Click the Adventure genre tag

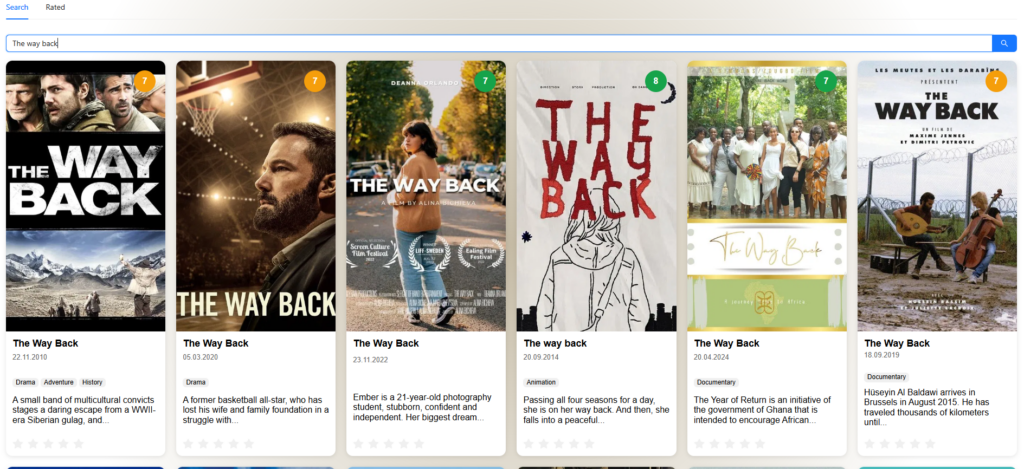pos(59,382)
